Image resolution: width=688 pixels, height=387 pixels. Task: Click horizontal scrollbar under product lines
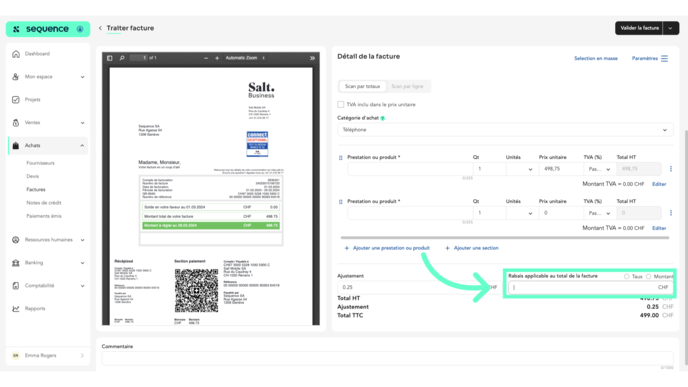click(x=505, y=238)
